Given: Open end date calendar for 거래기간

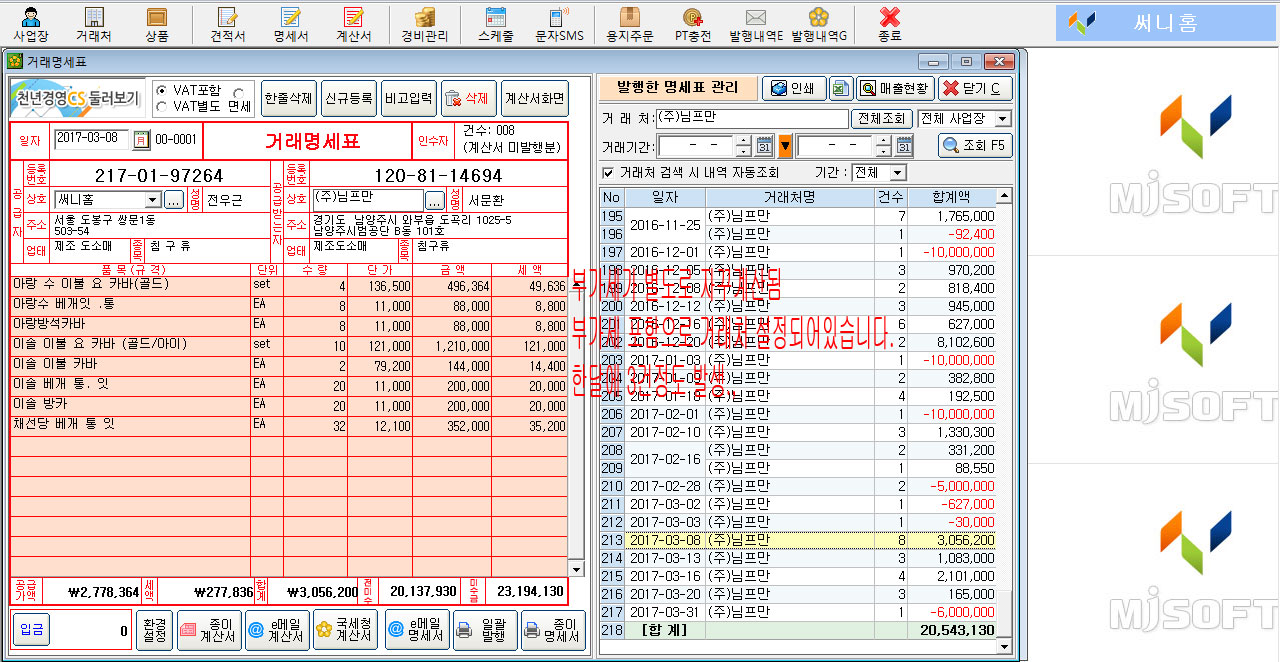Looking at the screenshot, I should (903, 146).
